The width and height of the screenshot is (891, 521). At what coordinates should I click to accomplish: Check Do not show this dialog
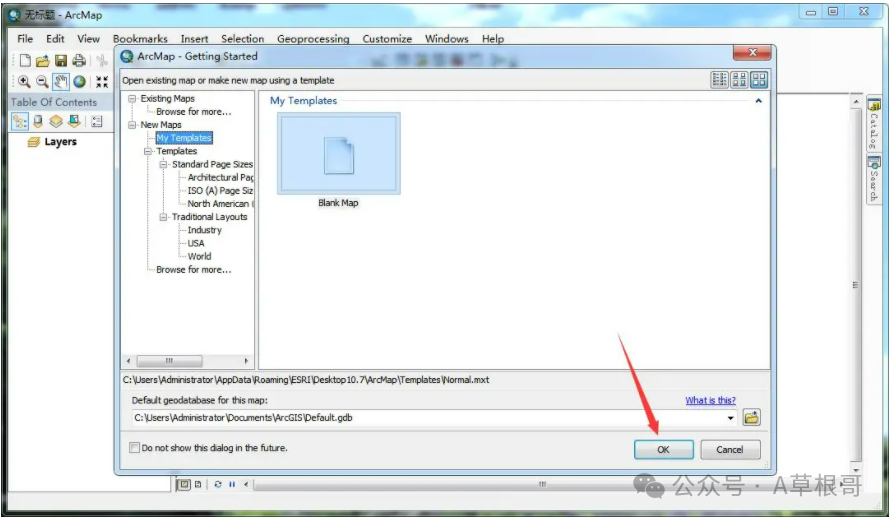[134, 448]
